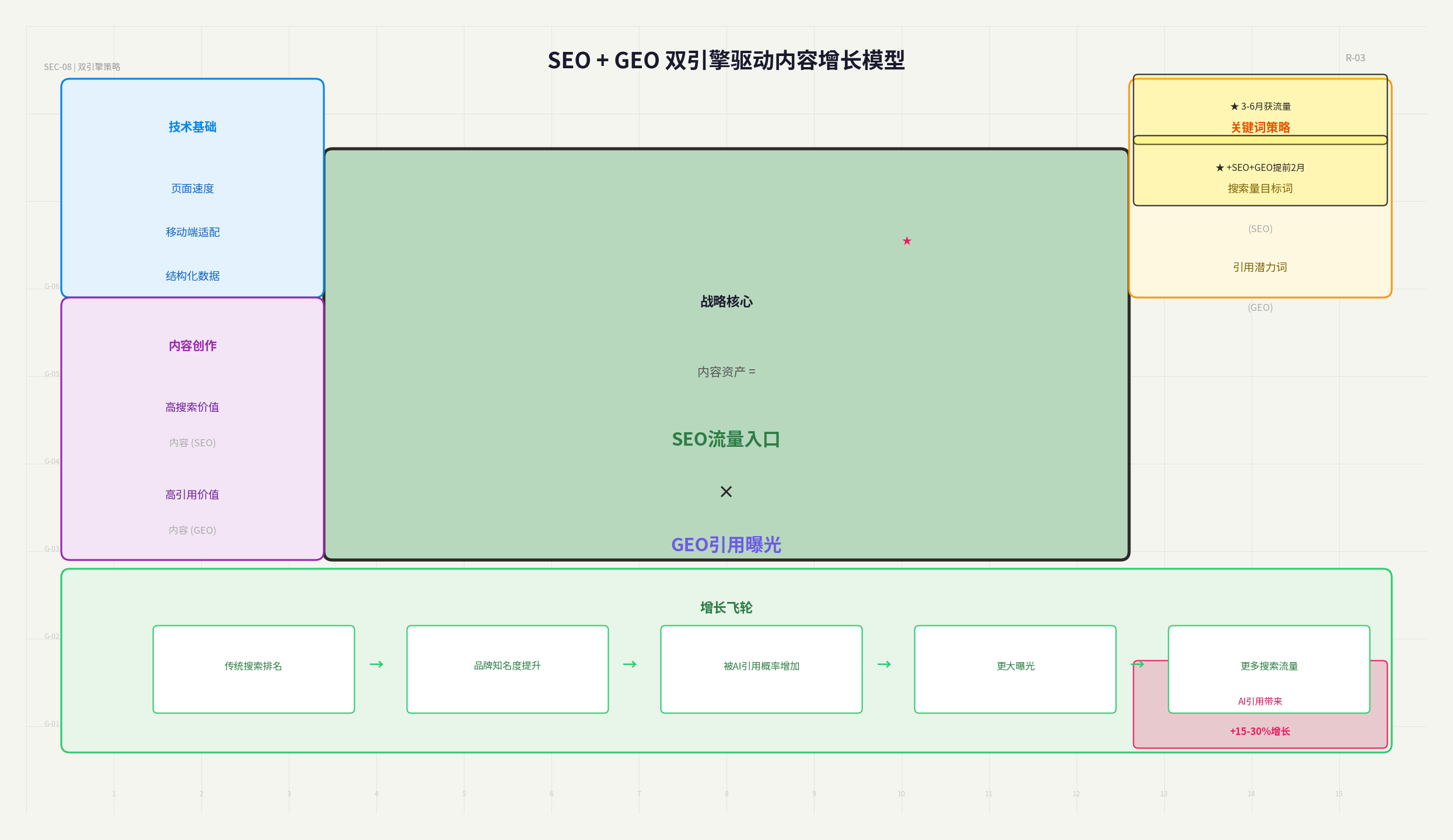
Task: Click the 内容创作 heading in purple box
Action: point(192,345)
